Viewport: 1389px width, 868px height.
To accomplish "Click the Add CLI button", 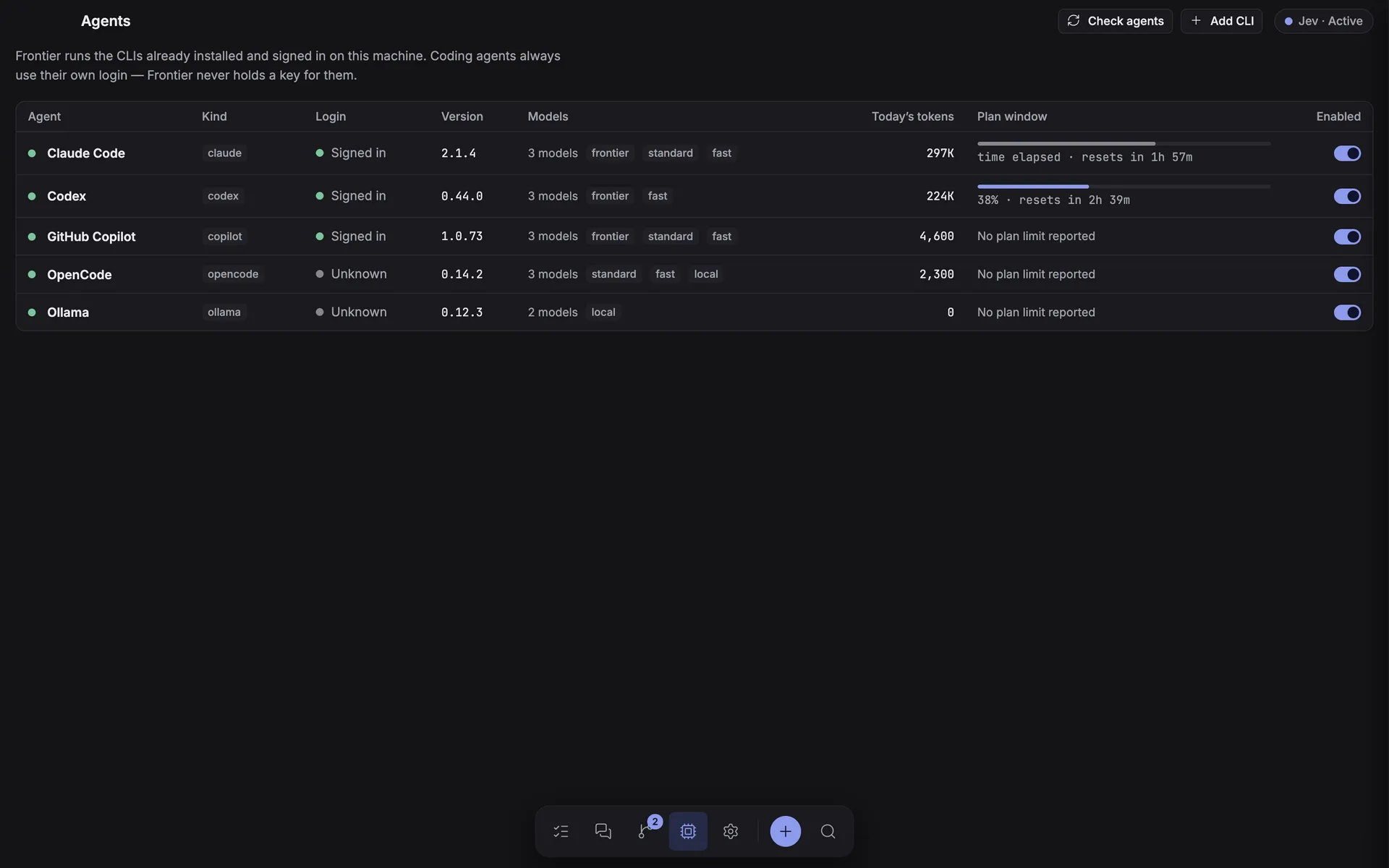I will (x=1221, y=21).
